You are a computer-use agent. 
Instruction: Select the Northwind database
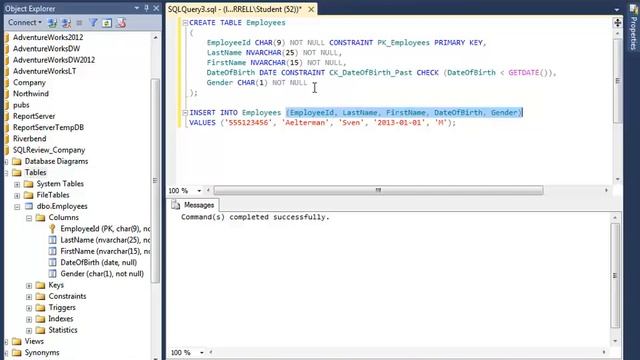[31, 93]
